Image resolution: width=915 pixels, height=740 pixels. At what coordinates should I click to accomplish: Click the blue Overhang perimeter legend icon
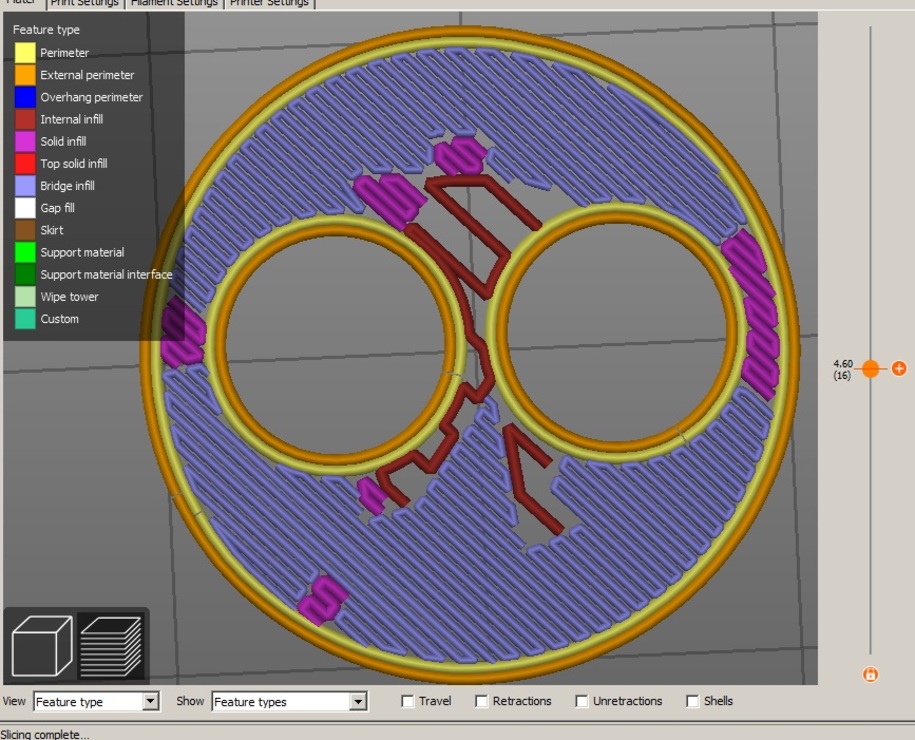point(25,97)
